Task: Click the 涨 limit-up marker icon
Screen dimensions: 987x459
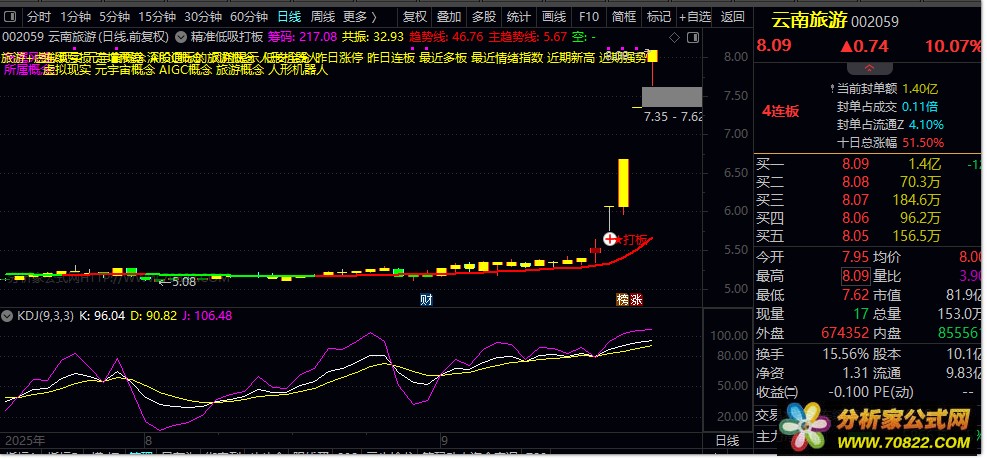Action: tap(636, 299)
